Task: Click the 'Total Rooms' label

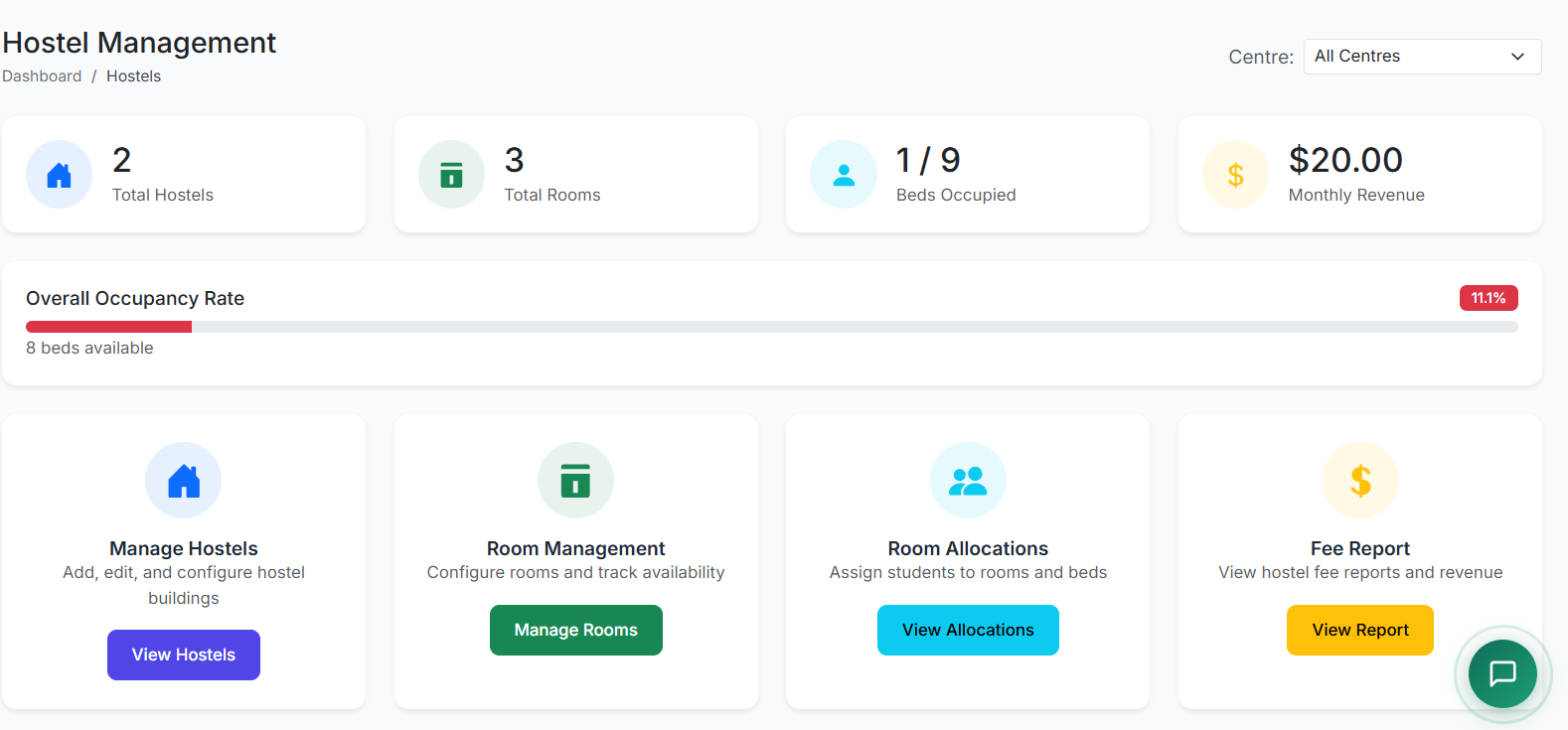Action: point(552,195)
